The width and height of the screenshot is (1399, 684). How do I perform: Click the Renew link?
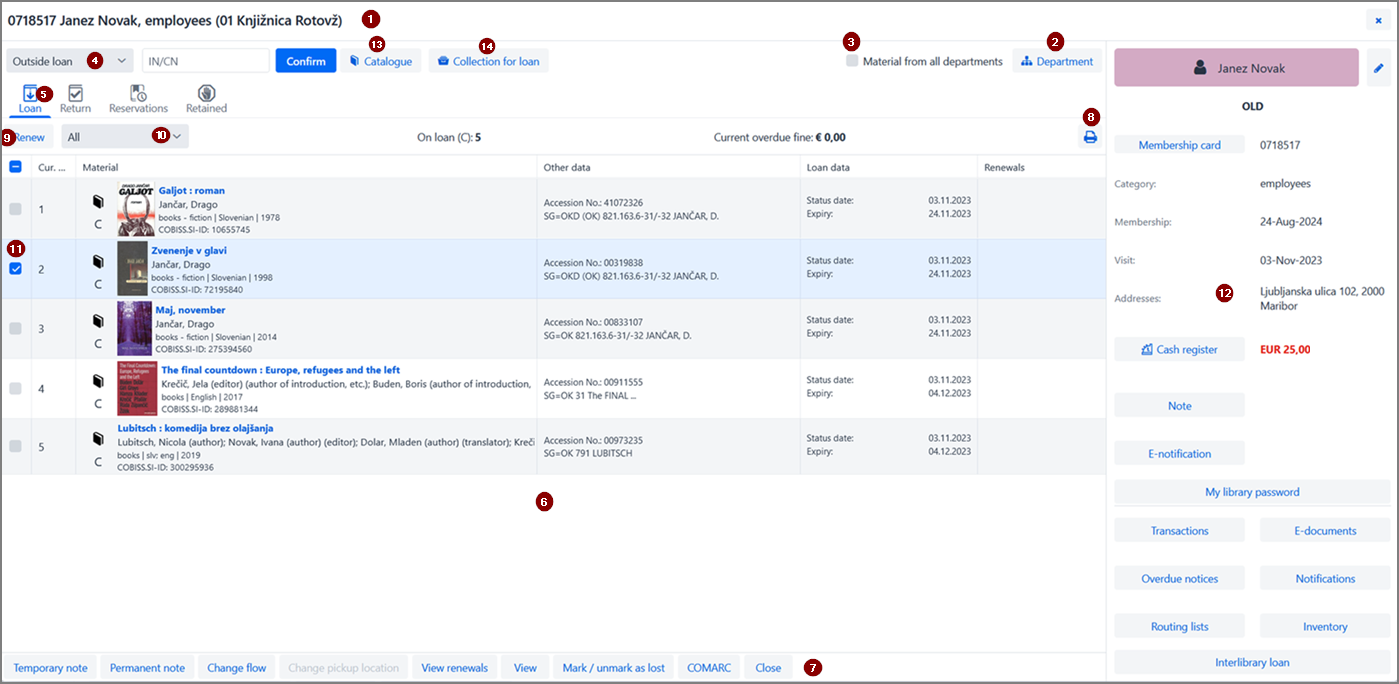point(29,136)
